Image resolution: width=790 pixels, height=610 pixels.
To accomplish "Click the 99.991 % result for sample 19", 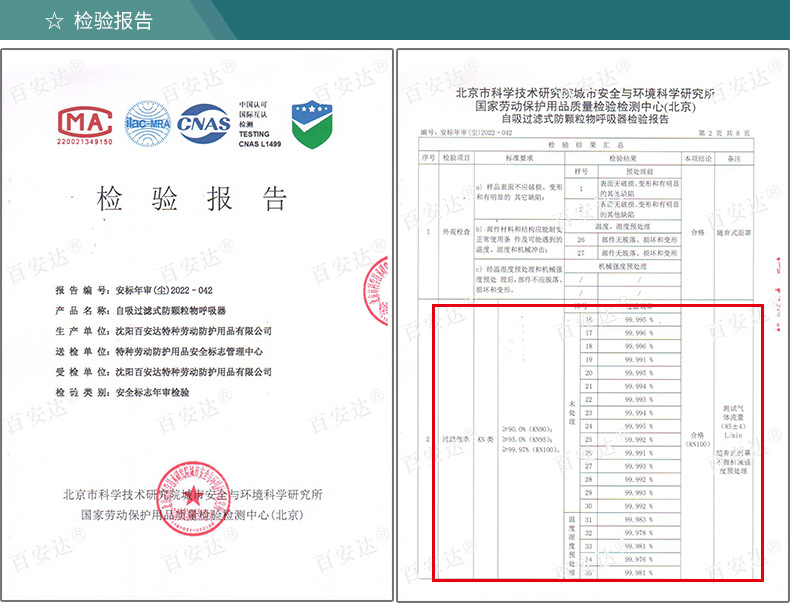I will (x=639, y=360).
